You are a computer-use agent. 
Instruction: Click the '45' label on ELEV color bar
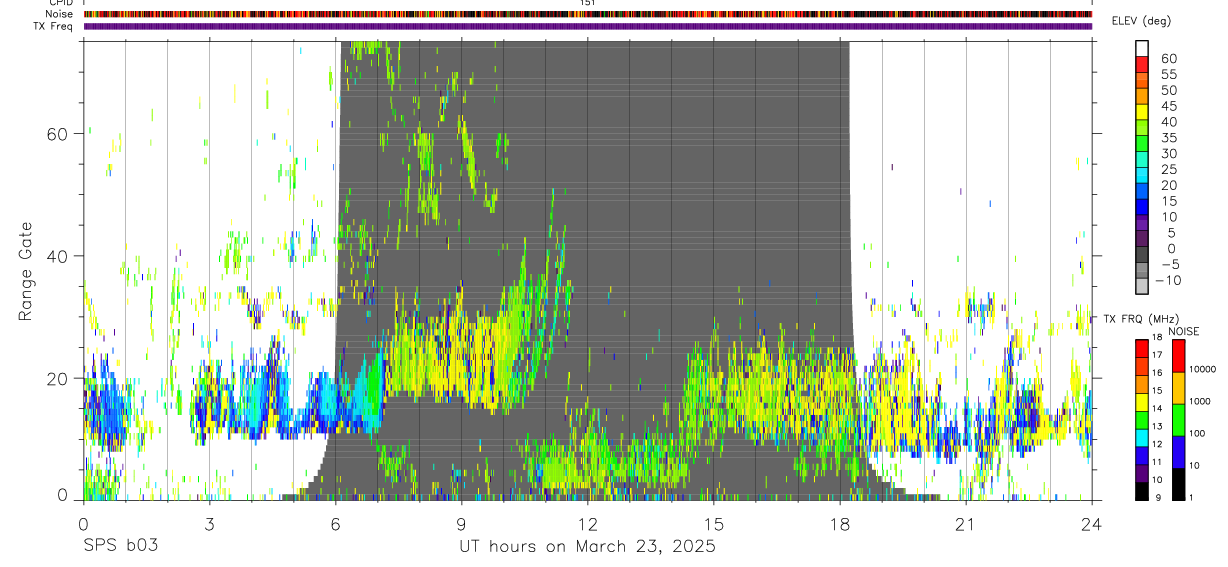(x=1168, y=106)
